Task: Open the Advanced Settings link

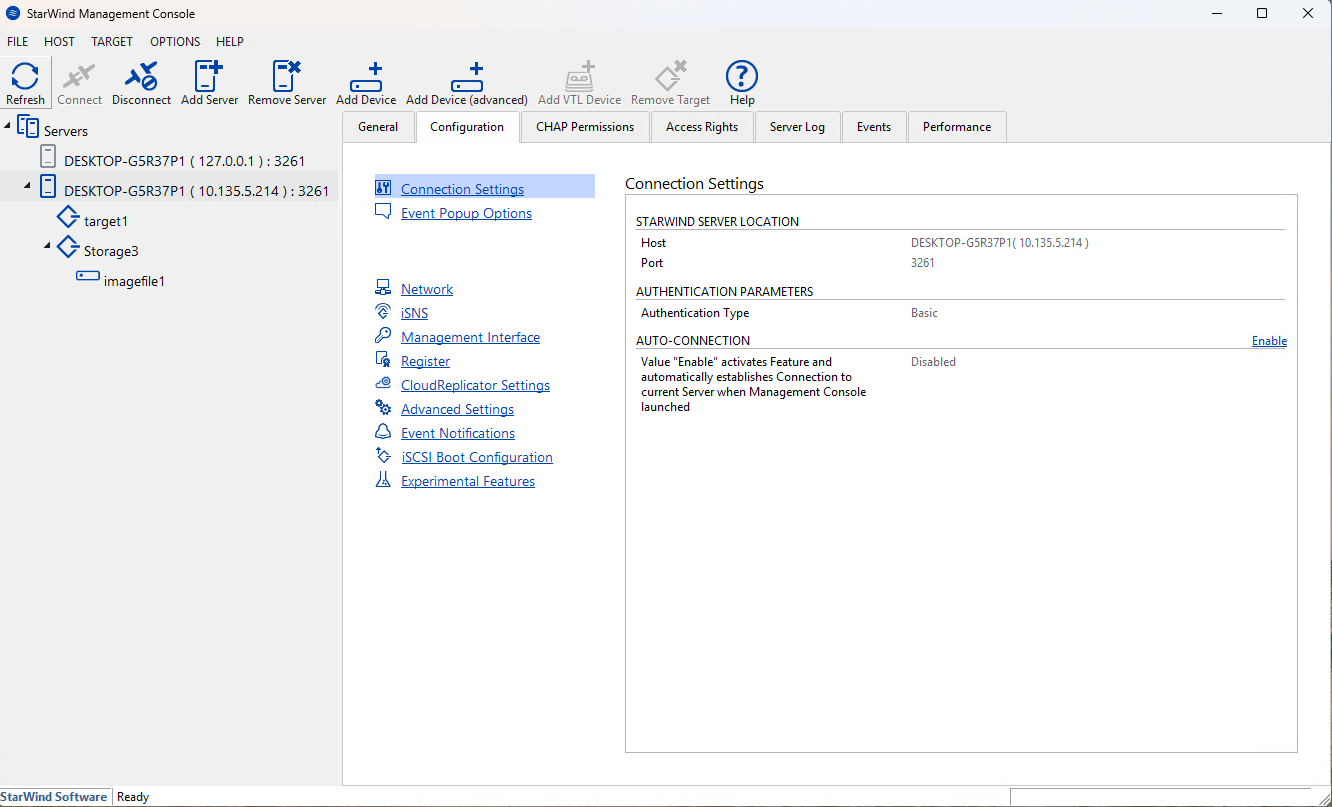Action: 457,409
